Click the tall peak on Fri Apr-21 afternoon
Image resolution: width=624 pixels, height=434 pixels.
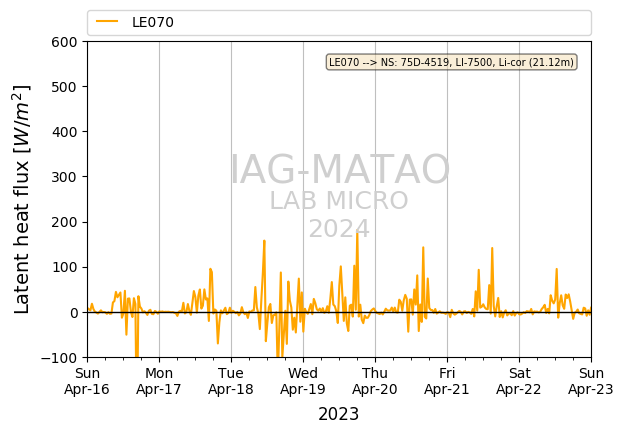pos(492,248)
